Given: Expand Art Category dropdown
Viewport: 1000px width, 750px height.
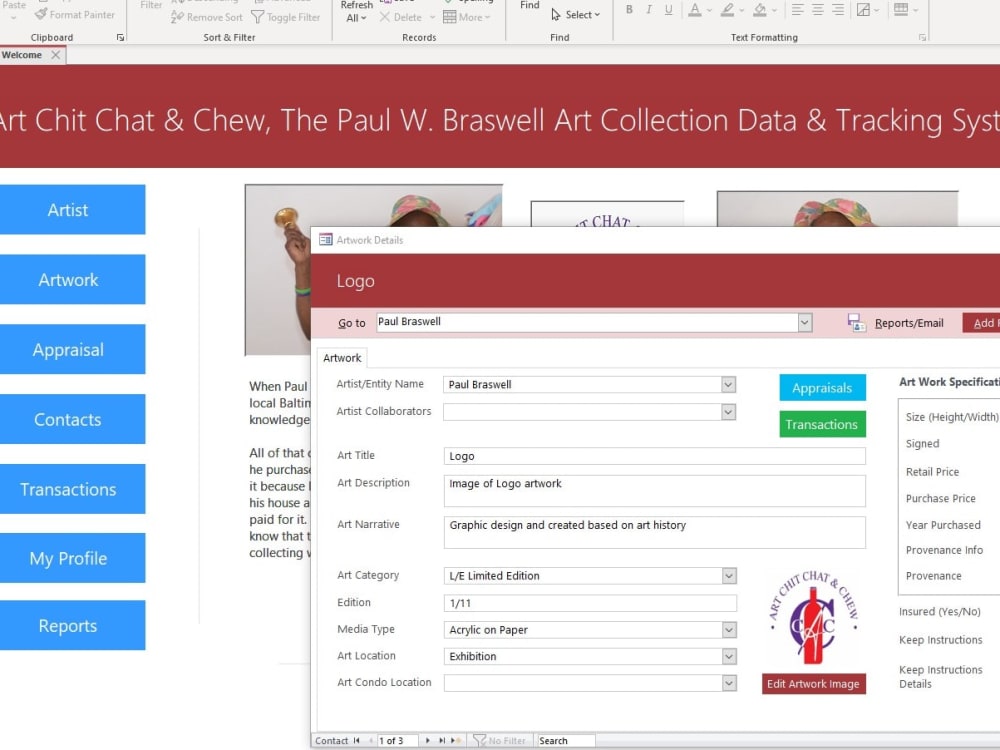Looking at the screenshot, I should 729,576.
